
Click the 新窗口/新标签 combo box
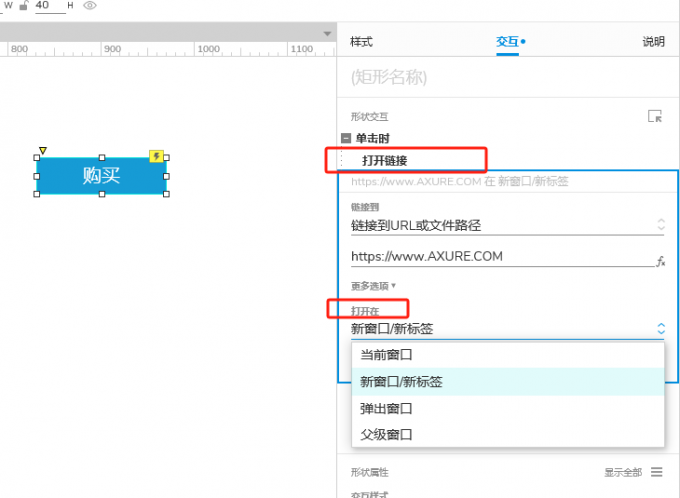[x=507, y=329]
